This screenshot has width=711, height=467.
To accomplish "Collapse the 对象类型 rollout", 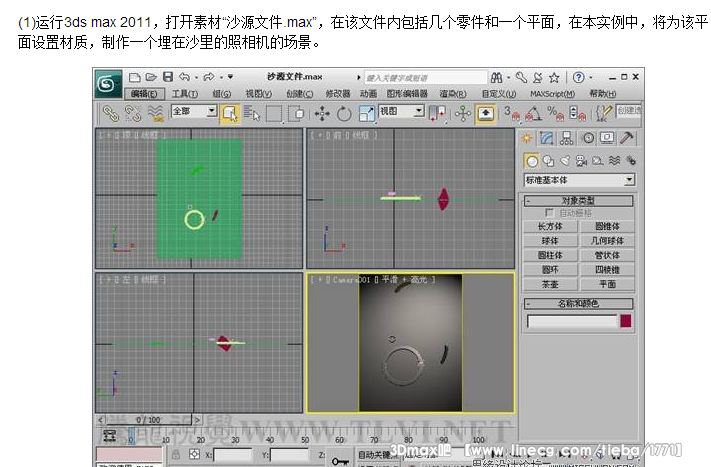I will click(x=578, y=201).
